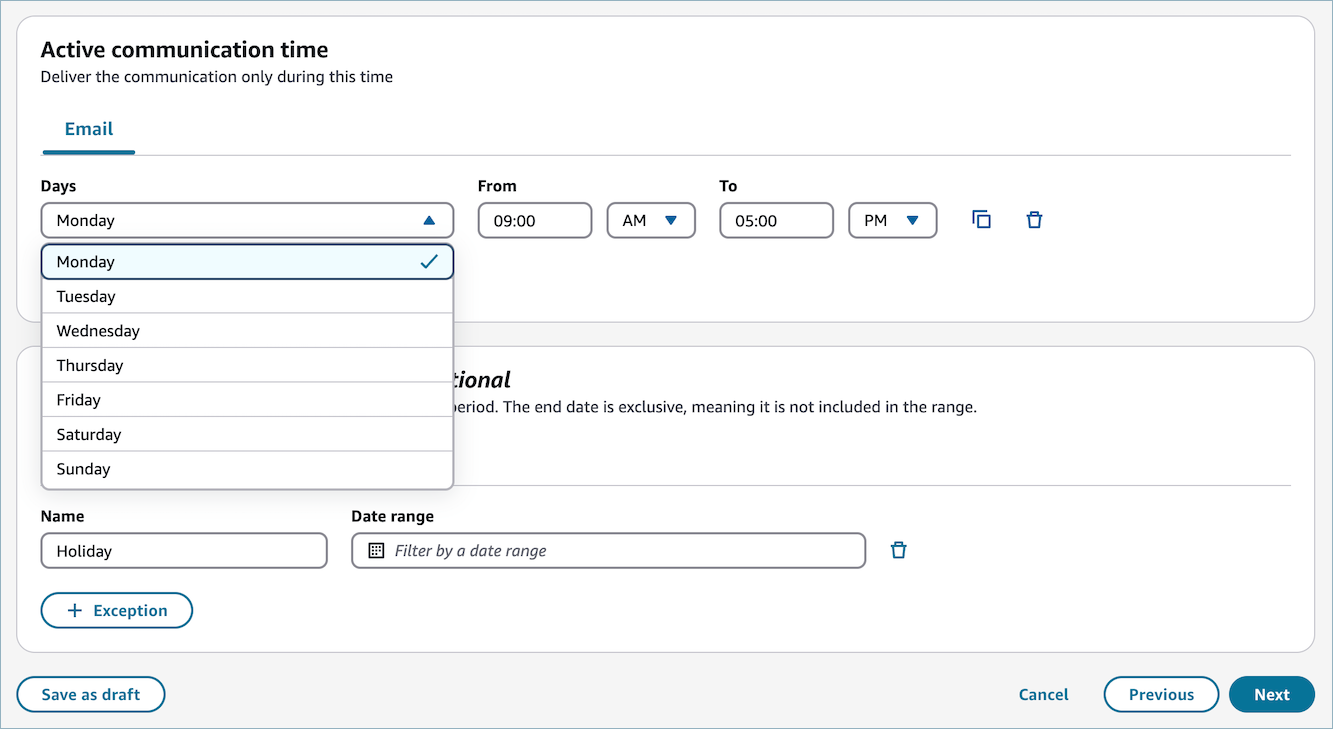Click the Cancel link
Image resolution: width=1333 pixels, height=729 pixels.
pyautogui.click(x=1043, y=694)
